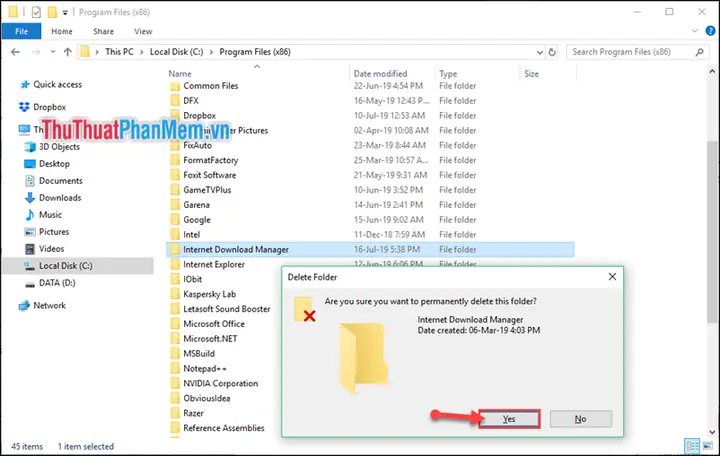
Task: Select the Razer folder icon
Action: coord(174,413)
